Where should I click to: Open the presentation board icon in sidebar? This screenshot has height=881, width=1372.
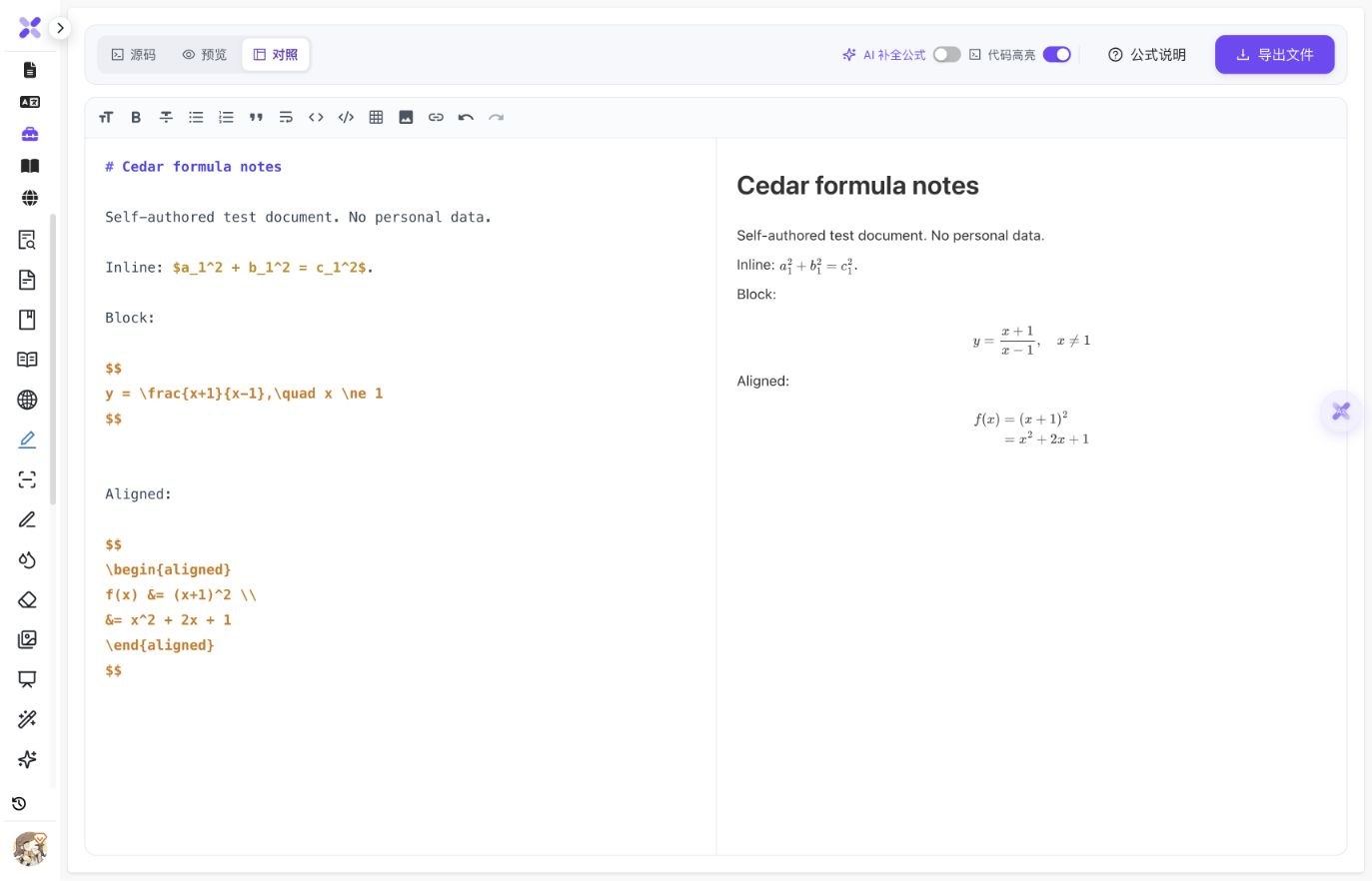(27, 679)
